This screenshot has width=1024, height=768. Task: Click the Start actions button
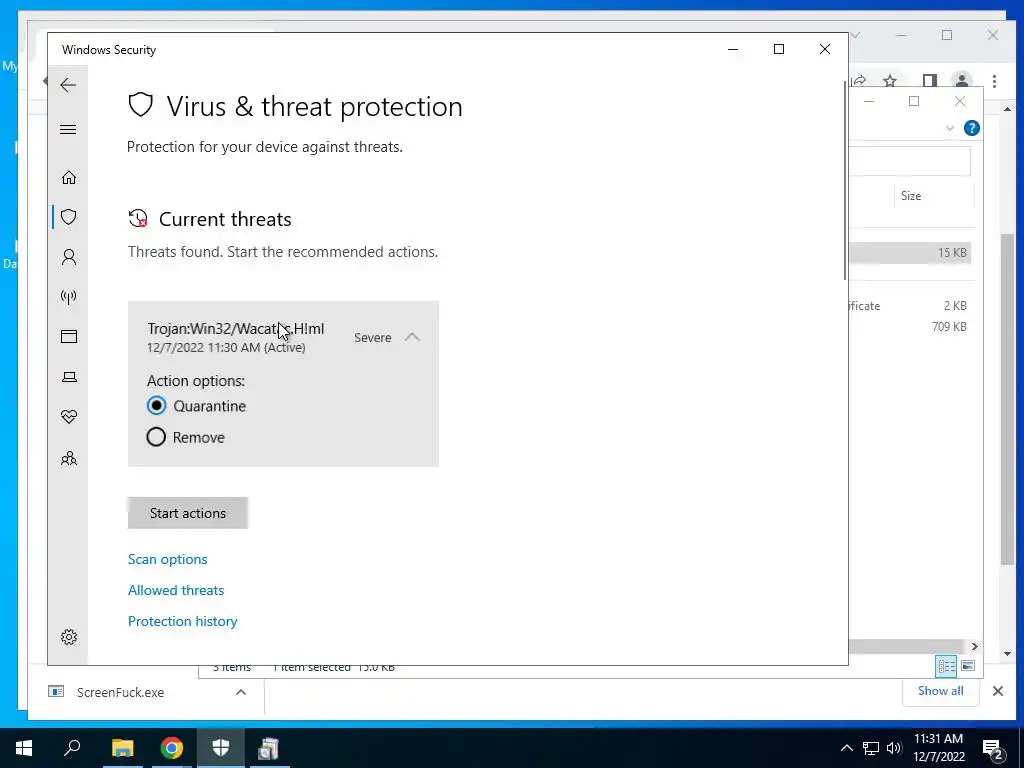click(187, 513)
